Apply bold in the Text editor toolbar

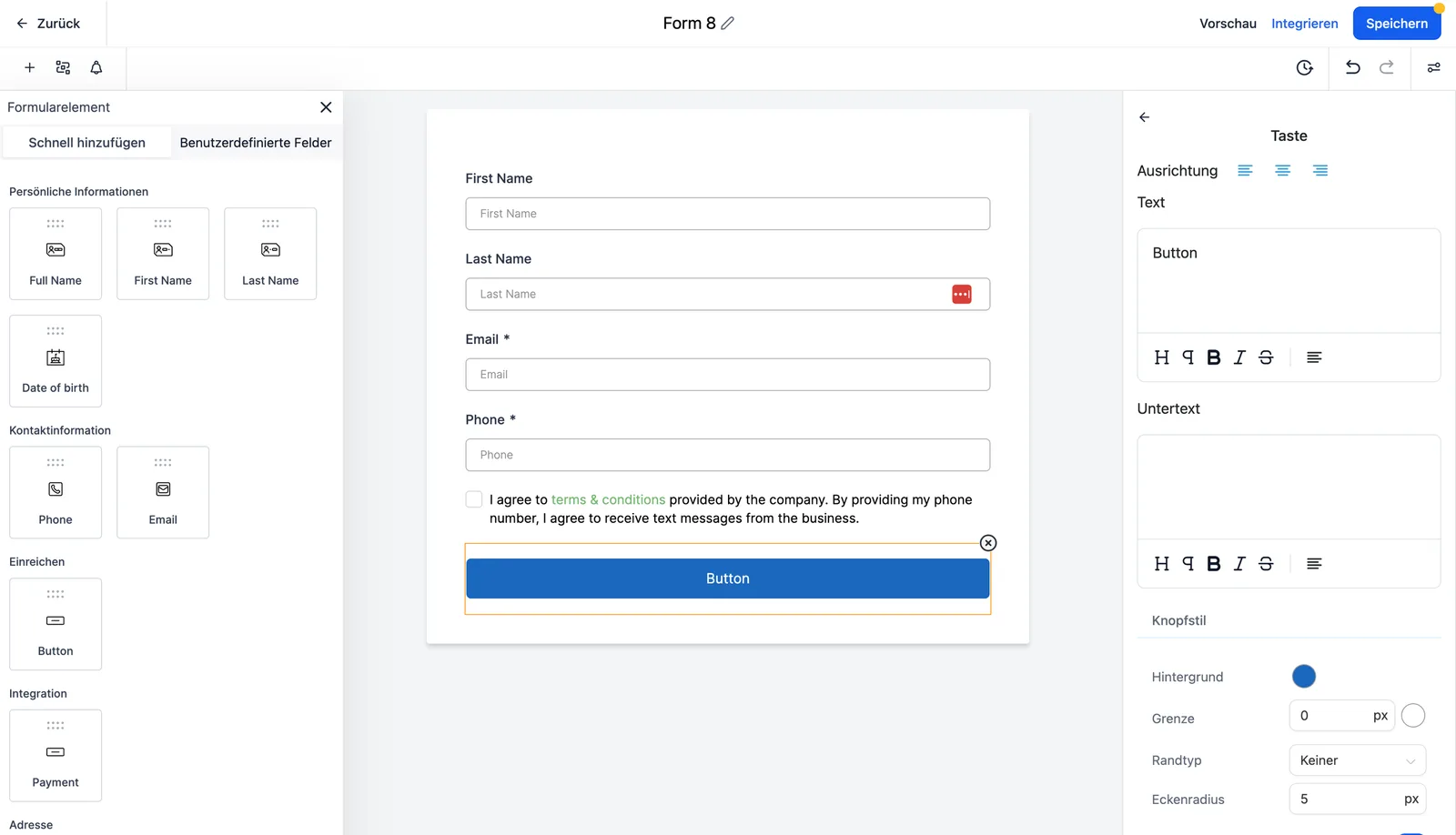(1213, 357)
